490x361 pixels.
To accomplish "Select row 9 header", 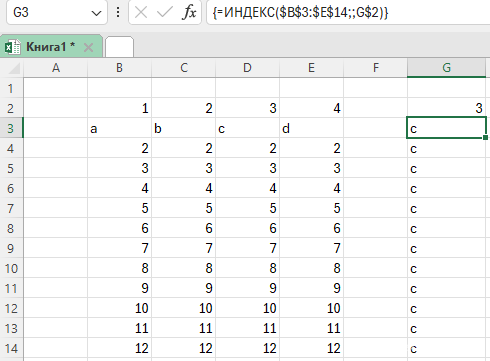I will [x=11, y=248].
